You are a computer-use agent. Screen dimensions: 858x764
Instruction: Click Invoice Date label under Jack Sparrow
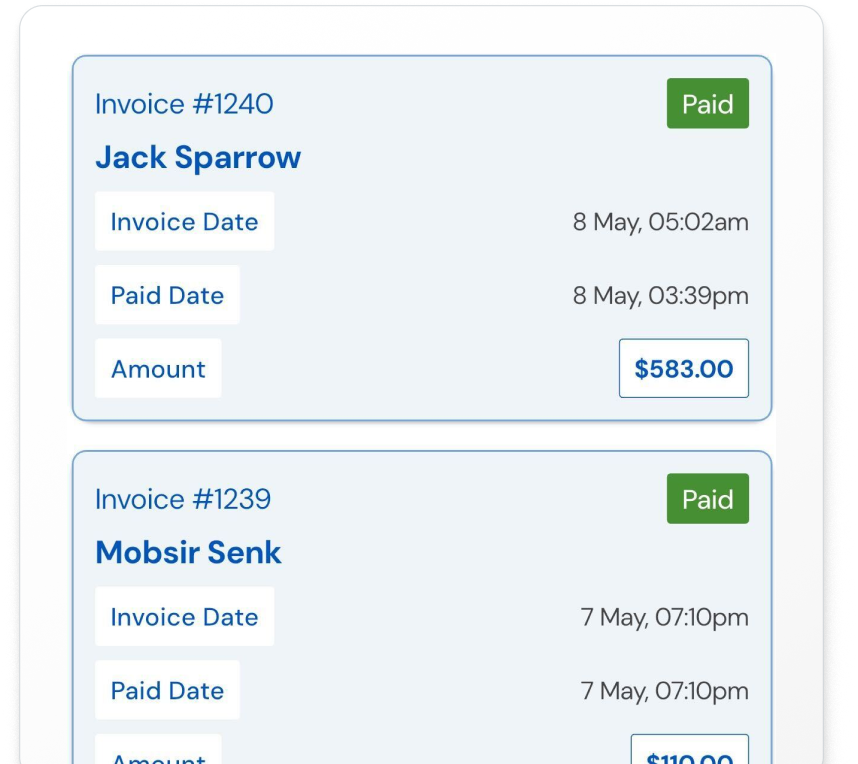[x=184, y=222]
